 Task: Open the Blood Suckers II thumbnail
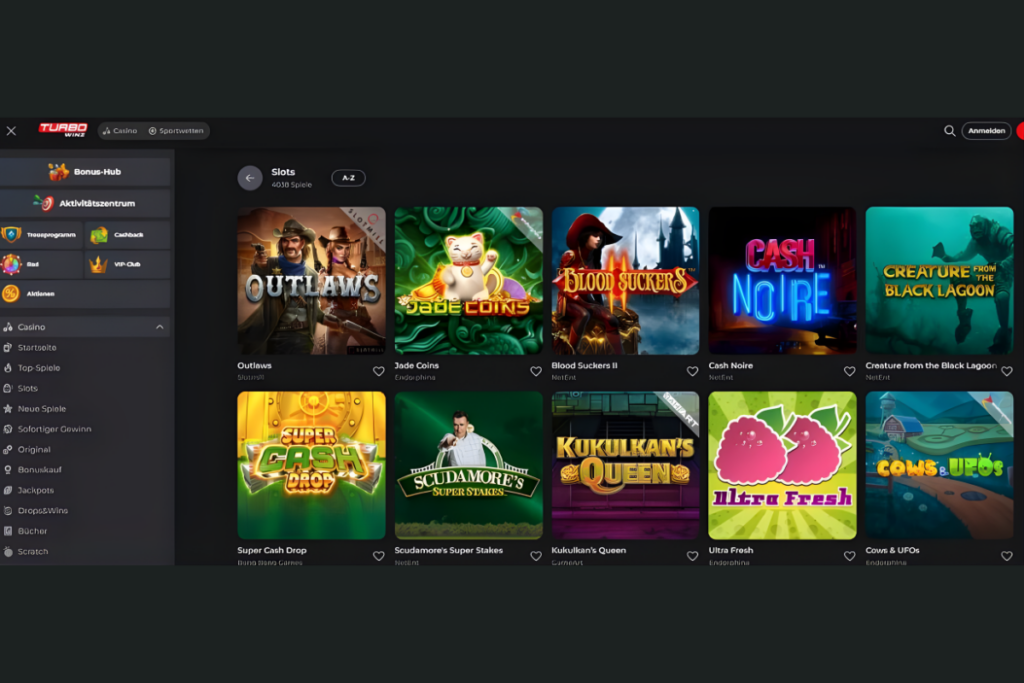point(625,281)
